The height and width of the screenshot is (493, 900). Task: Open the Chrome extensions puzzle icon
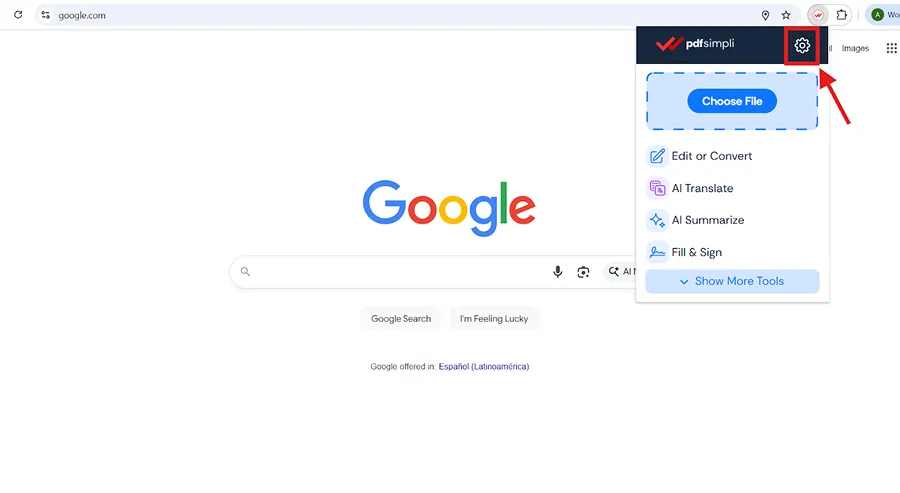coord(841,15)
